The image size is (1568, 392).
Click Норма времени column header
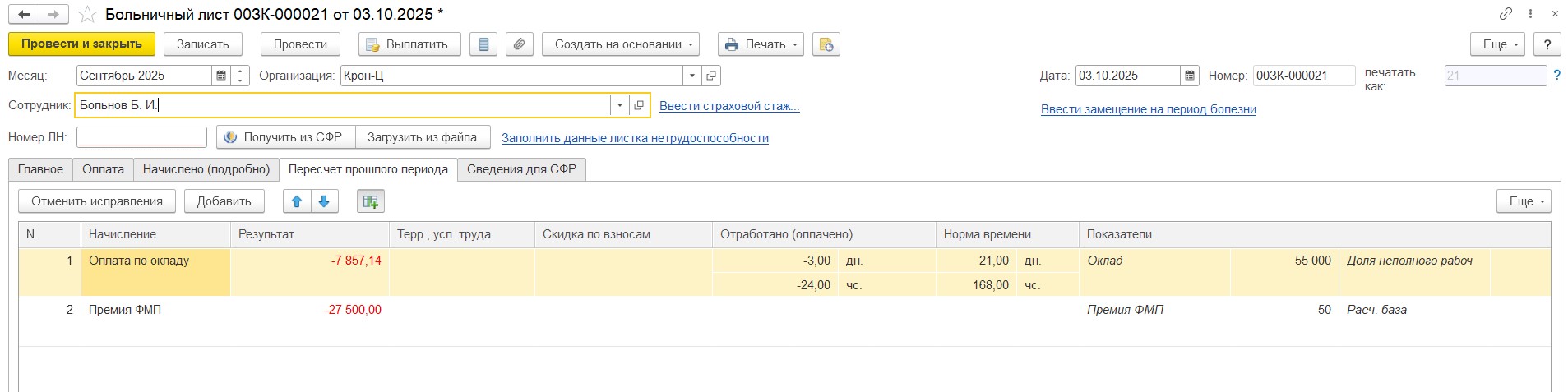[1007, 234]
